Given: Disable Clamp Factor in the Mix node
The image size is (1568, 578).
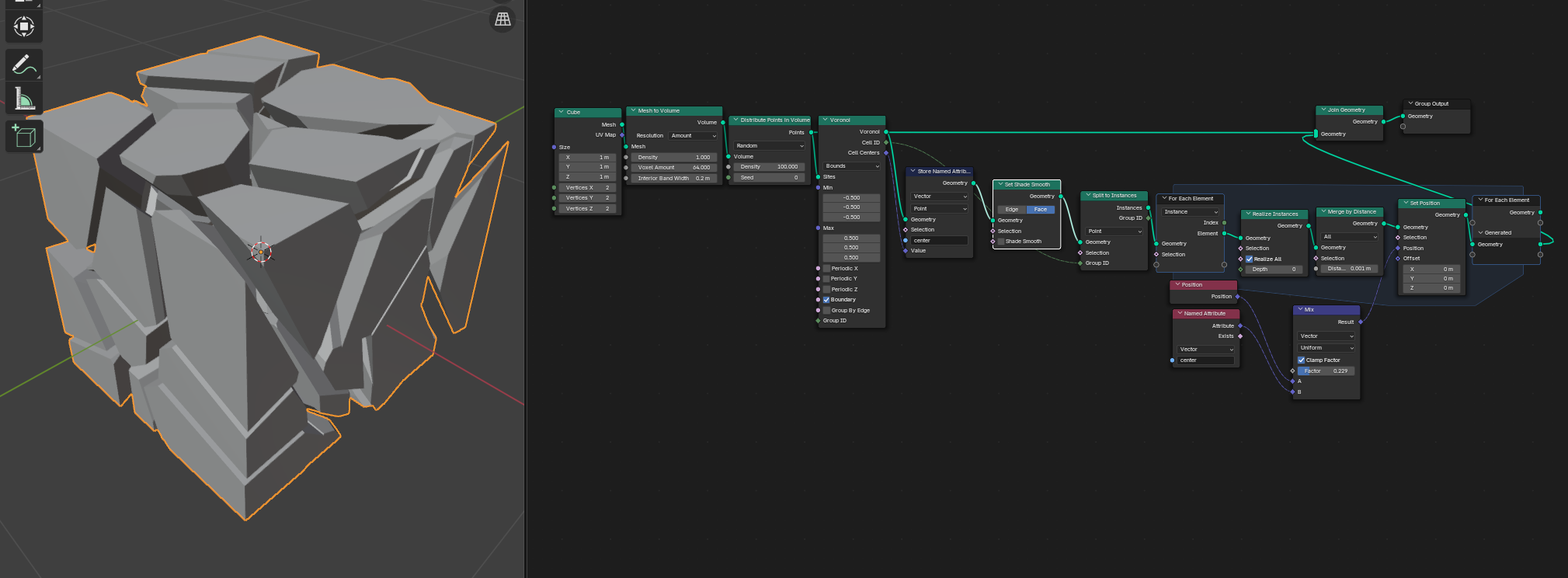Looking at the screenshot, I should (1302, 360).
